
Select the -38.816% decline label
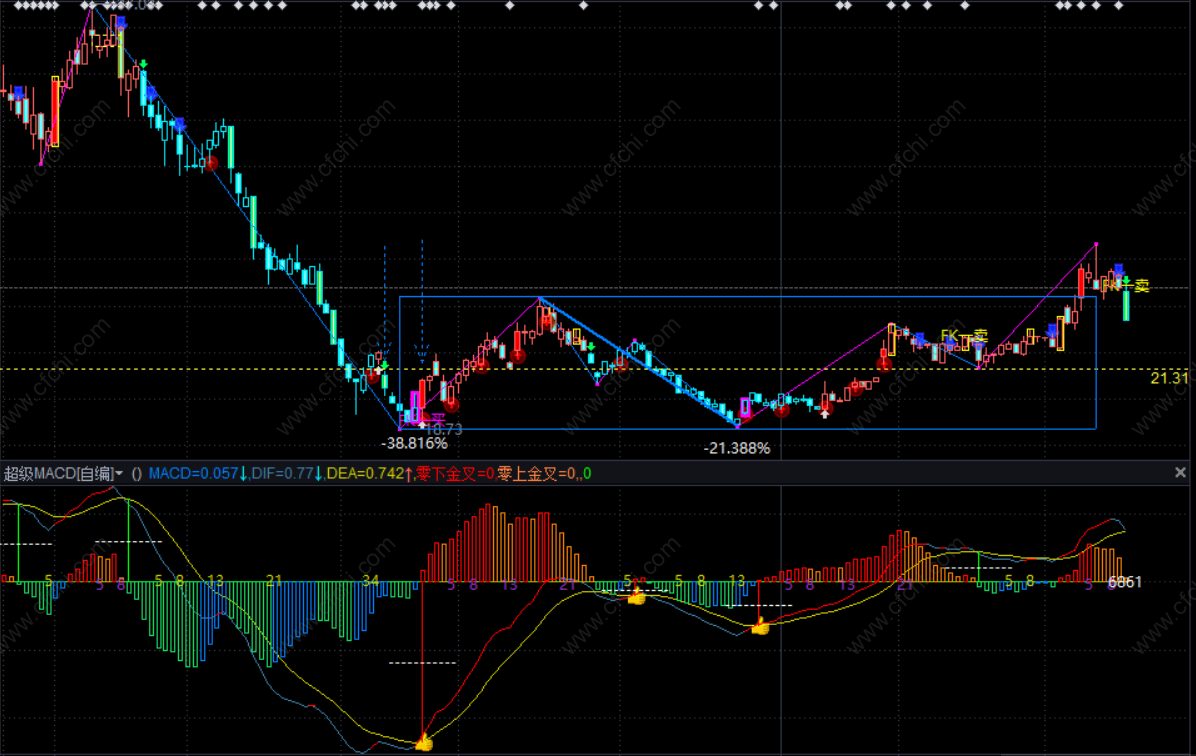[x=415, y=443]
